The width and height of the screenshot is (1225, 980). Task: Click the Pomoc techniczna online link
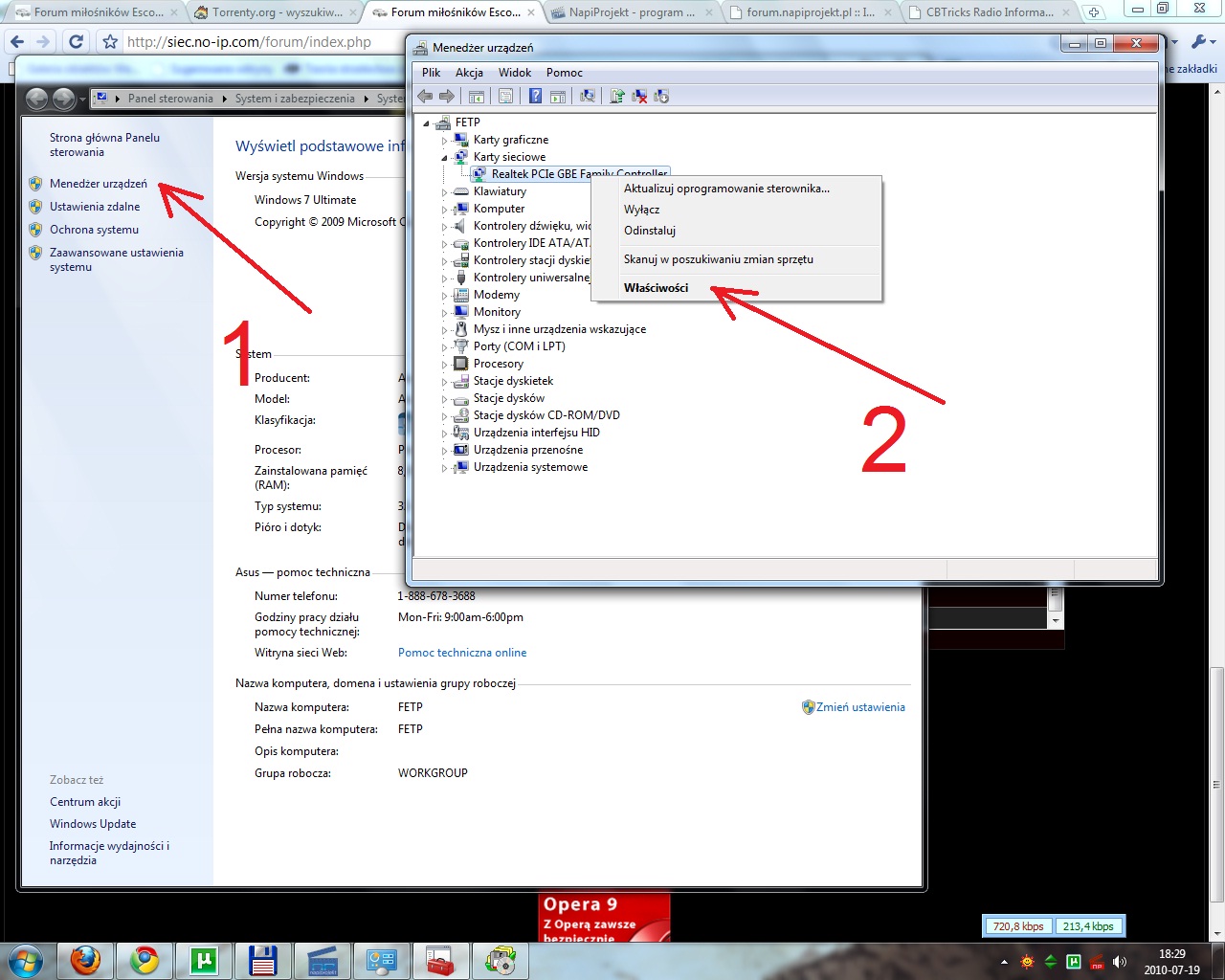[462, 653]
